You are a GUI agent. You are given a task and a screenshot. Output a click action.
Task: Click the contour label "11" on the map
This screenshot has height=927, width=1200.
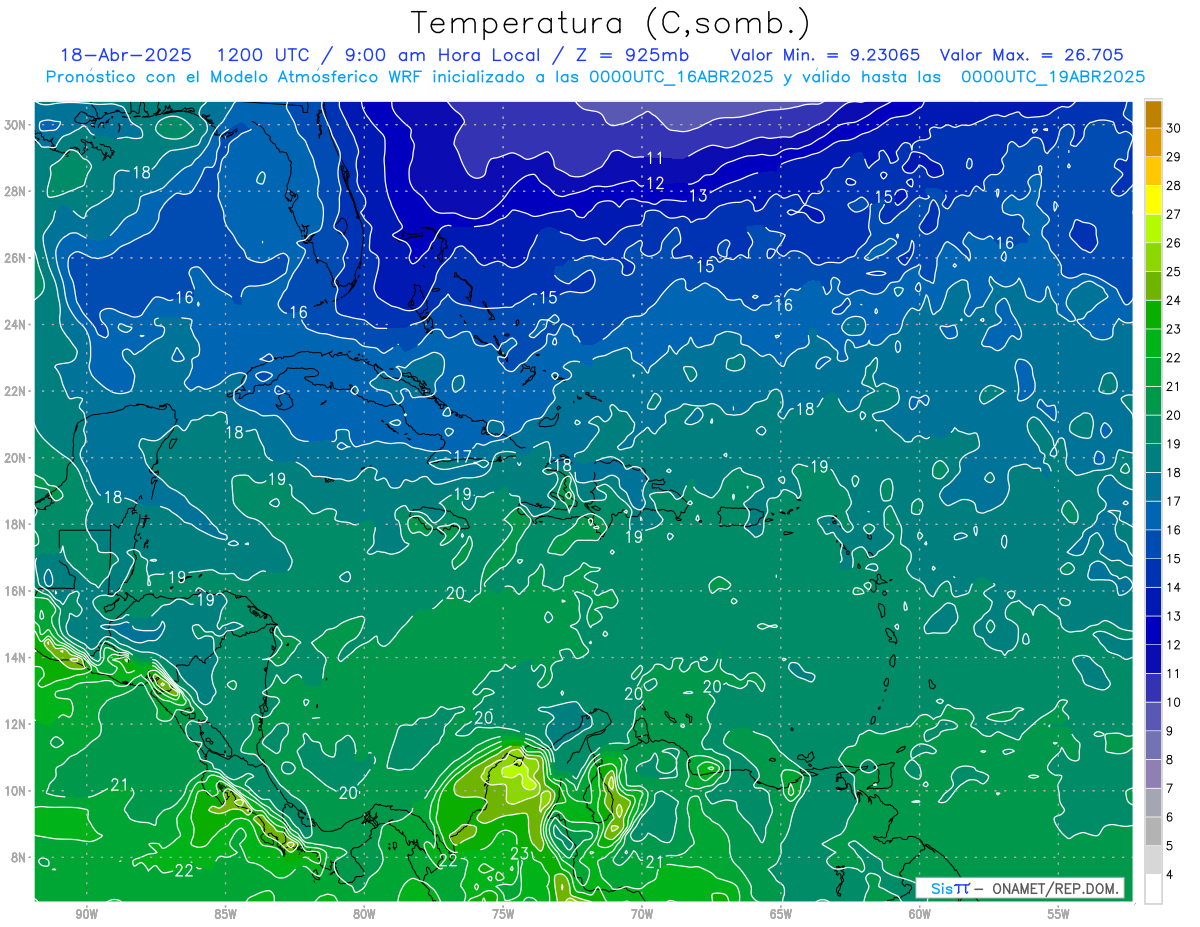[655, 158]
